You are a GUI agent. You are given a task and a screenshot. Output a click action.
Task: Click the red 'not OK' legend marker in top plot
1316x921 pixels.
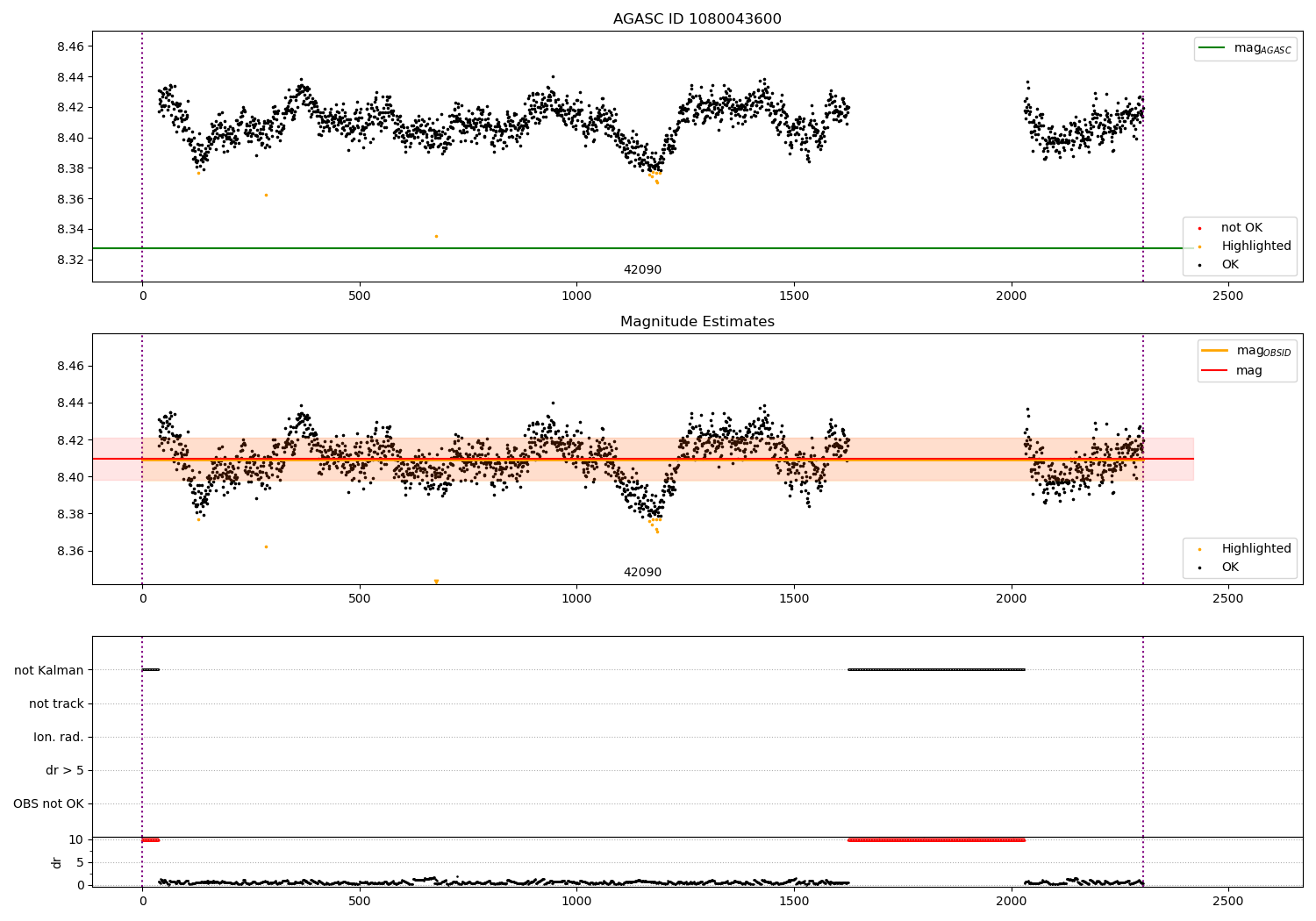click(x=1199, y=228)
